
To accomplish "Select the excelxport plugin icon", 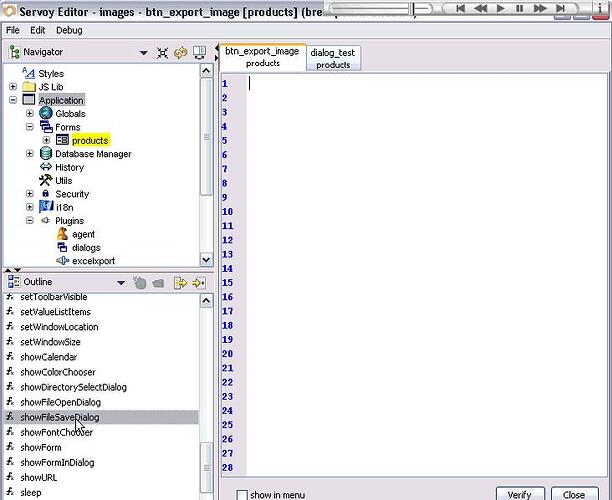I will coord(62,260).
